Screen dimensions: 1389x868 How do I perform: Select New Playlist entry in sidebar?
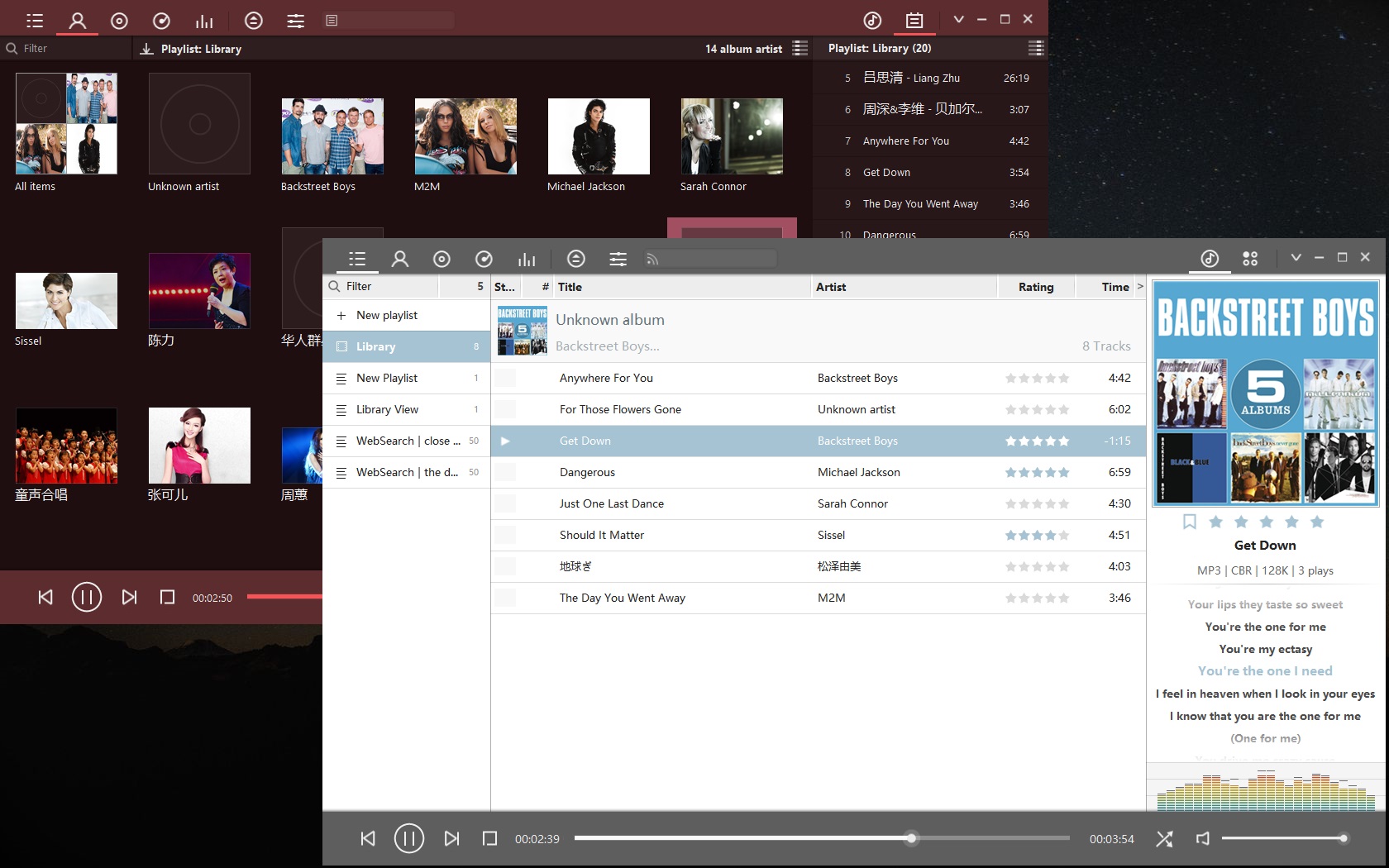[406, 378]
